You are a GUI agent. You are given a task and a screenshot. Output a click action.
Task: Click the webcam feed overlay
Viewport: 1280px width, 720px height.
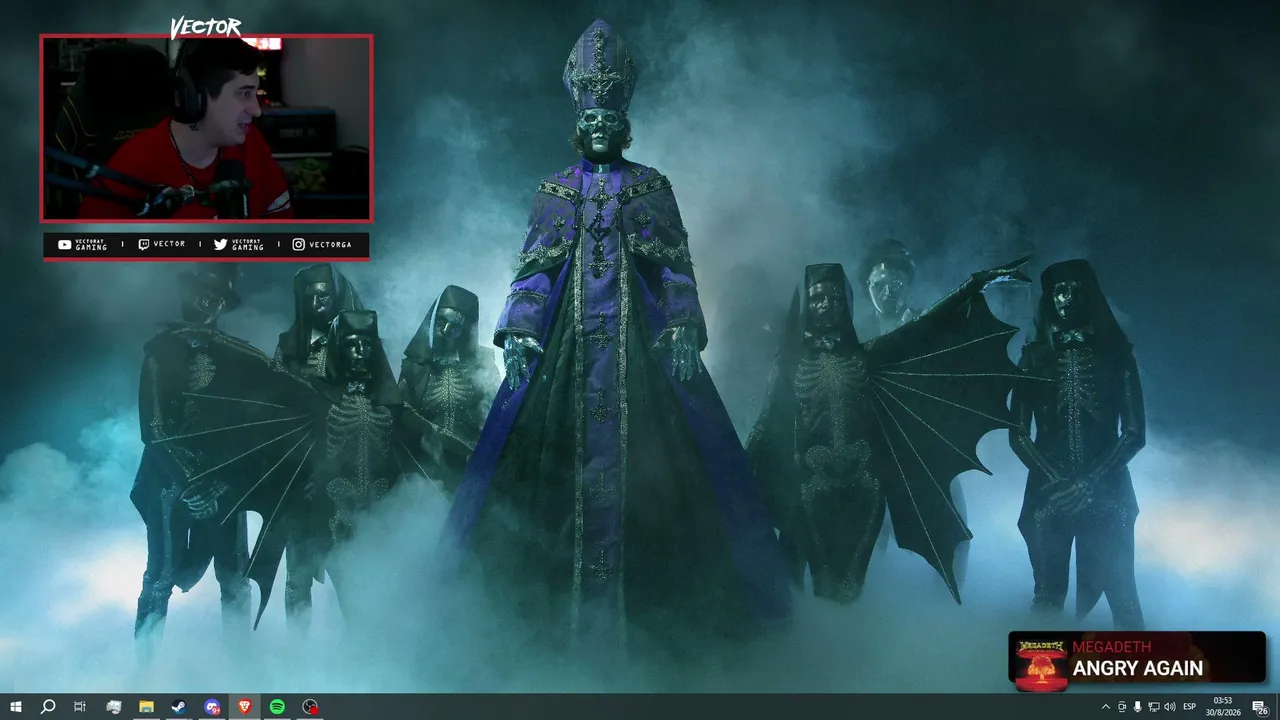206,128
